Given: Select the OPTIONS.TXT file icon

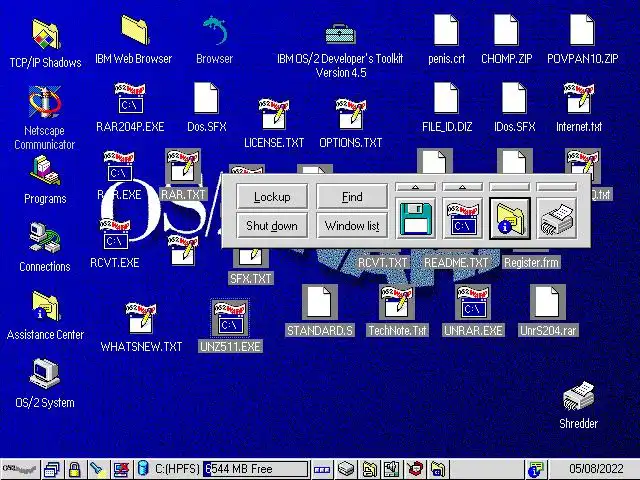Looking at the screenshot, I should 351,114.
